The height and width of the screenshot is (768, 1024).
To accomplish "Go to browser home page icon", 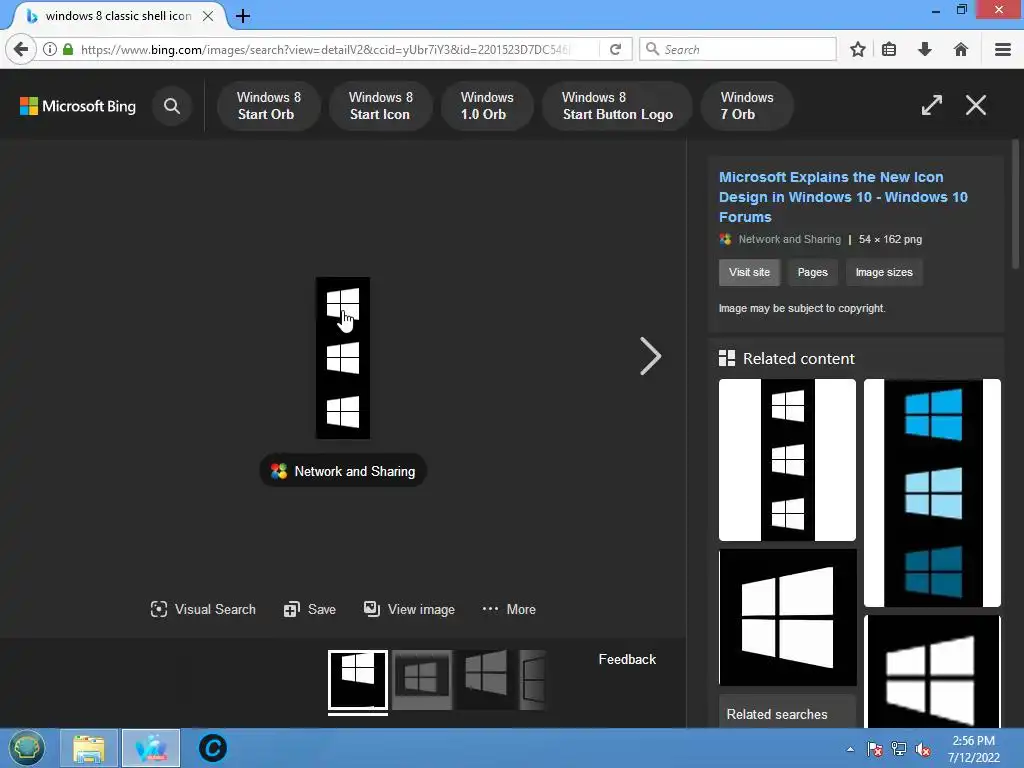I will (961, 50).
